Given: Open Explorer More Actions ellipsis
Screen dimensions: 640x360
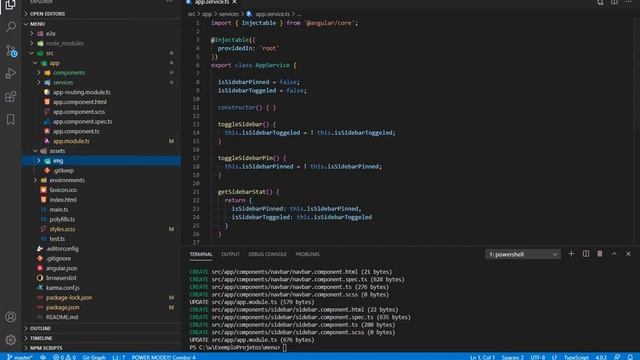Looking at the screenshot, I should 169,2.
